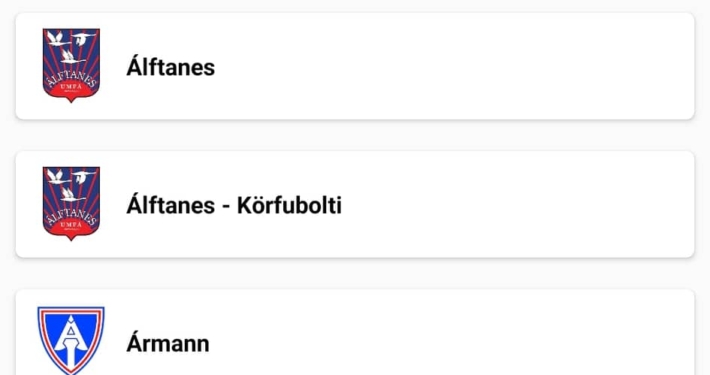Tap the swans on the Körfubolti card crest
The width and height of the screenshot is (710, 375).
pyautogui.click(x=71, y=185)
